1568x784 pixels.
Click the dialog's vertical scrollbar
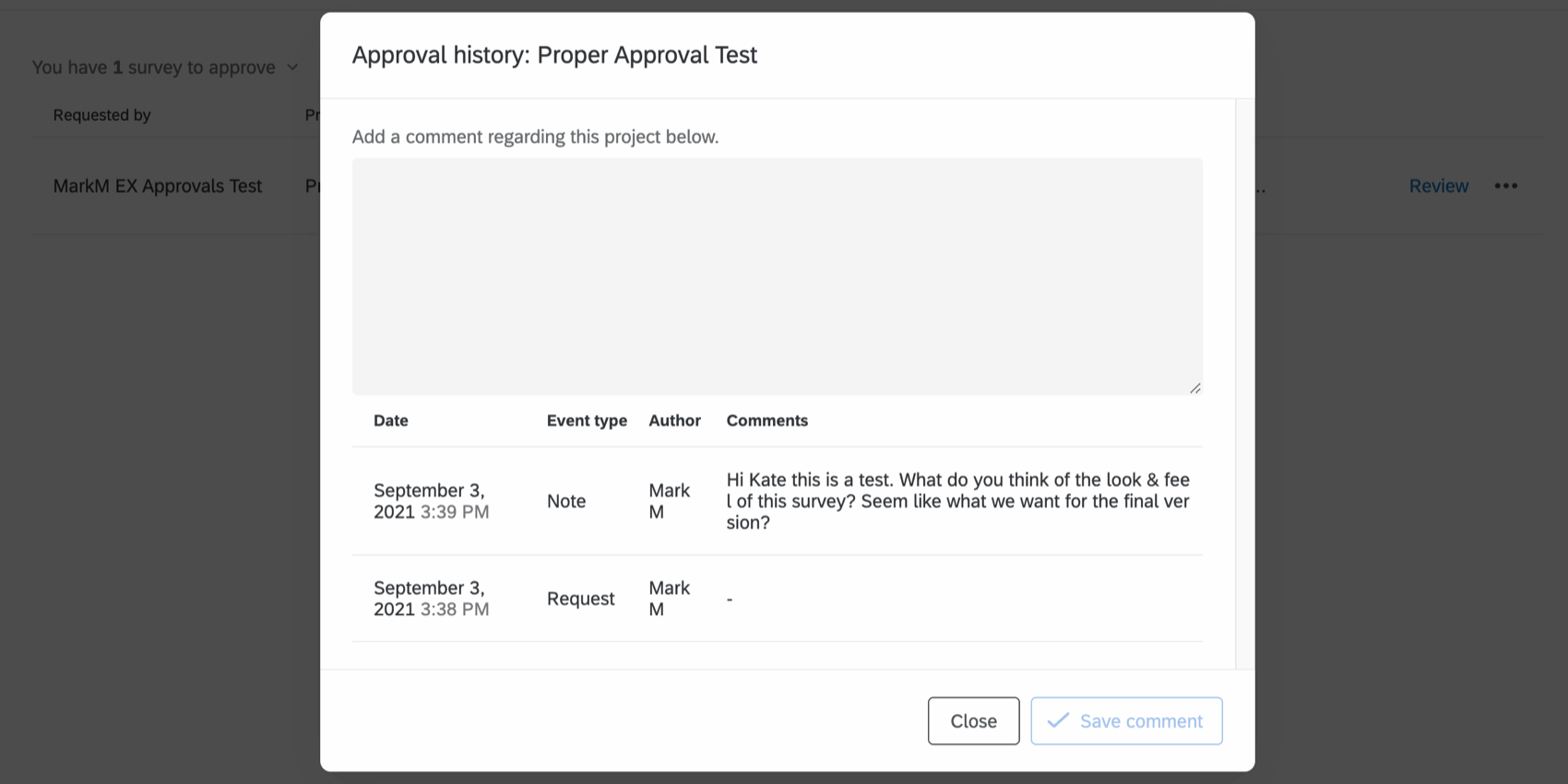pyautogui.click(x=1244, y=383)
